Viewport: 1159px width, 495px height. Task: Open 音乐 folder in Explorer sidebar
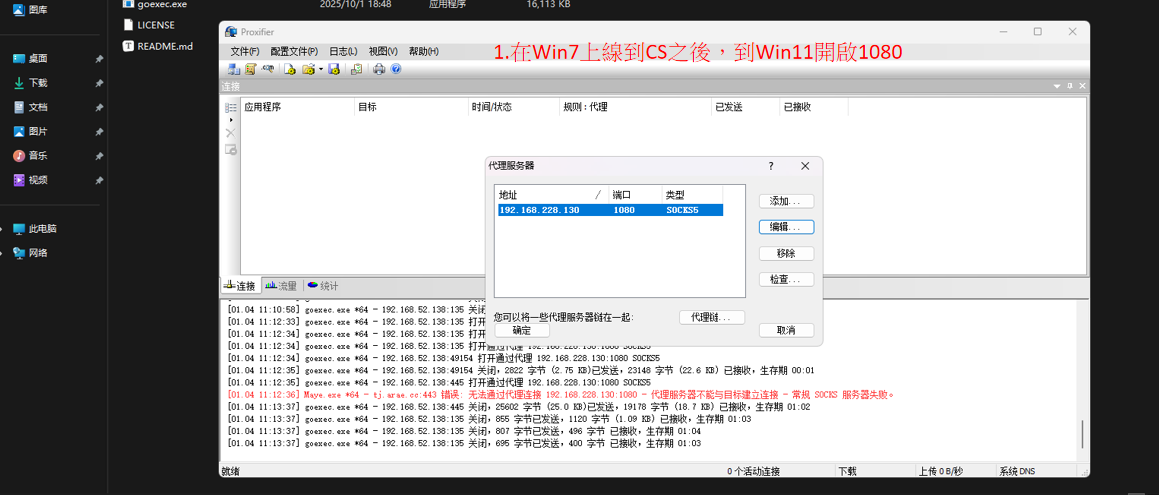pyautogui.click(x=38, y=156)
